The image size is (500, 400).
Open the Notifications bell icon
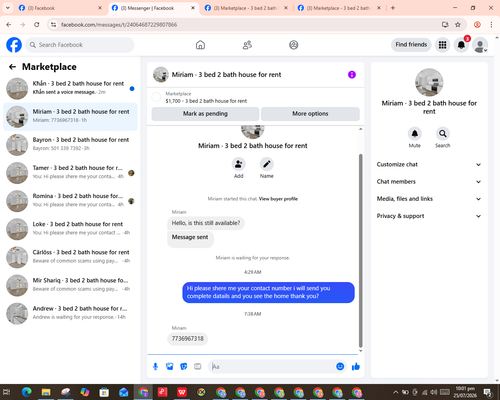[461, 45]
